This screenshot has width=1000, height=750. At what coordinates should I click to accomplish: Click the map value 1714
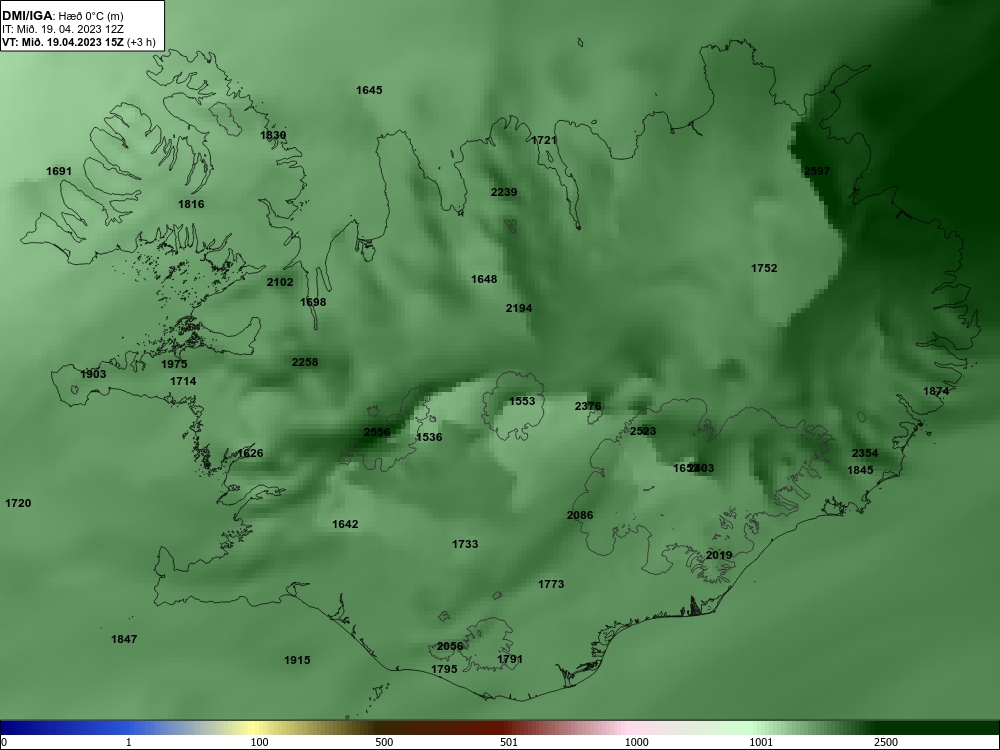[x=183, y=381]
